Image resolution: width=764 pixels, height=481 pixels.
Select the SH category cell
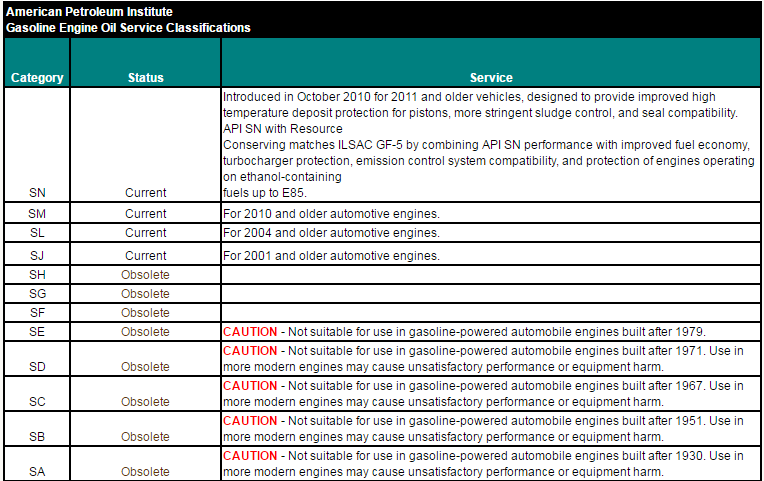(37, 275)
